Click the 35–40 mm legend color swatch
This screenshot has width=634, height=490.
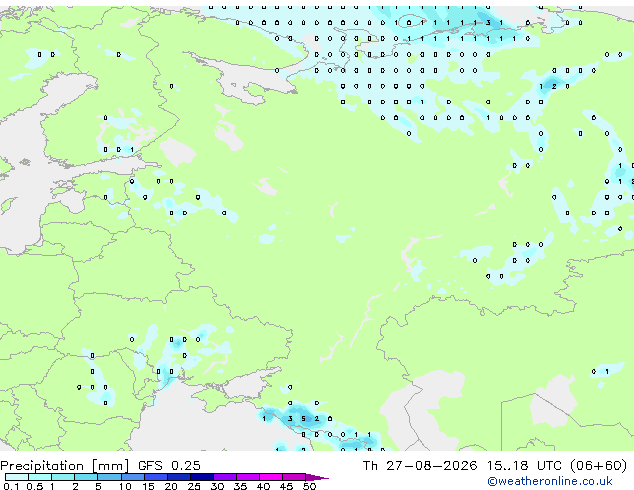coord(247,477)
